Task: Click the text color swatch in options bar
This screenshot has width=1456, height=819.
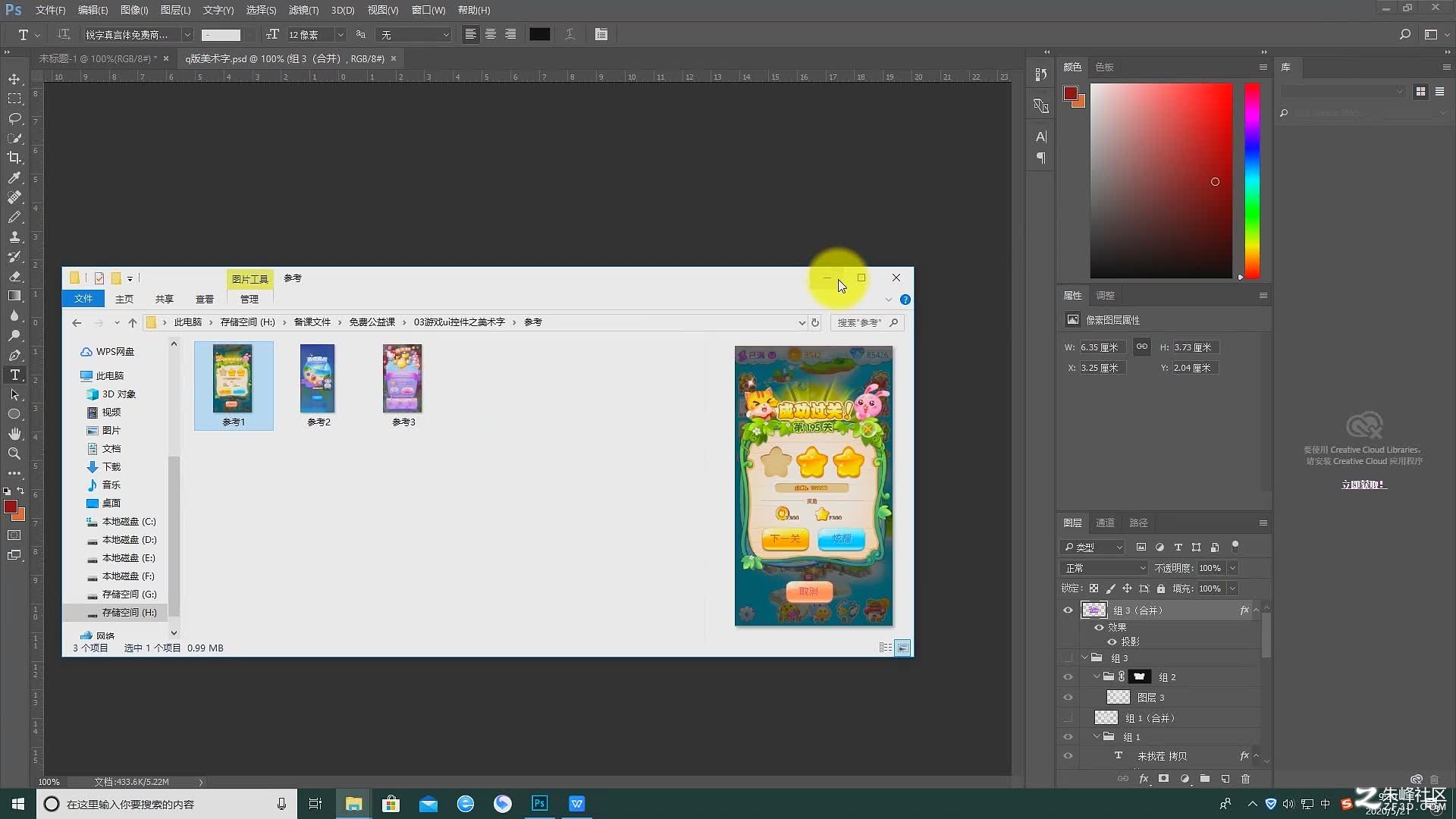Action: 540,35
